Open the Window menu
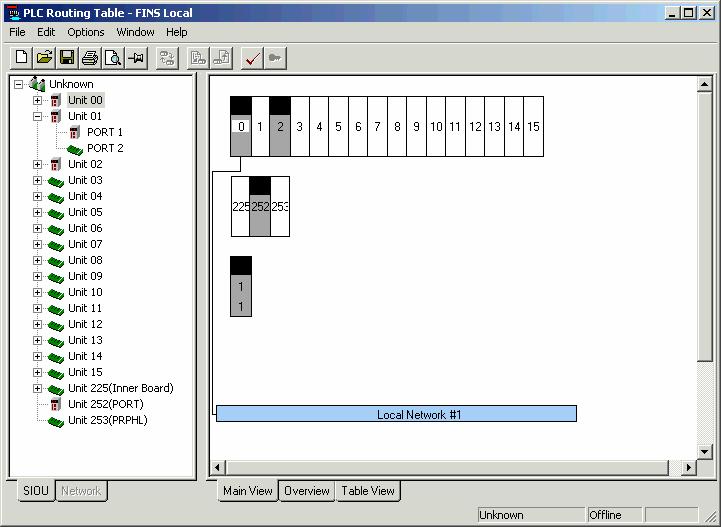721x527 pixels. pos(136,32)
